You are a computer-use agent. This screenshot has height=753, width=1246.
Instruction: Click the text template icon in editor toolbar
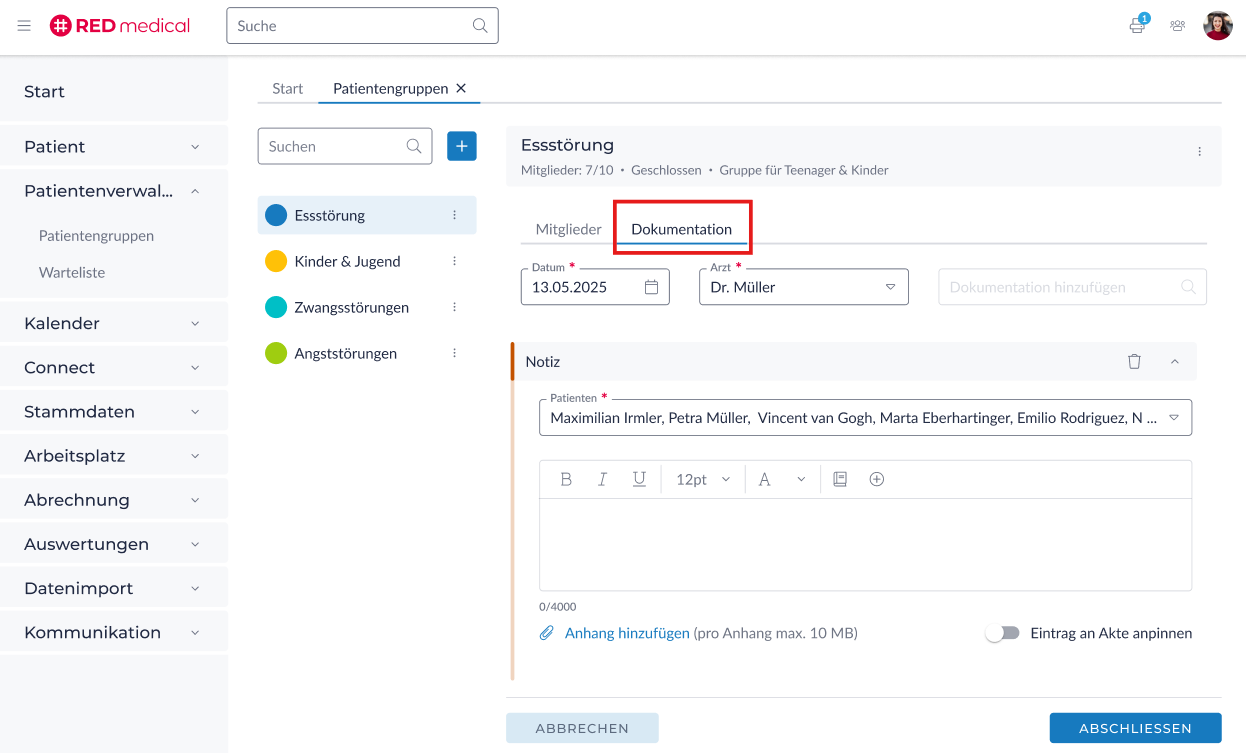coord(840,479)
